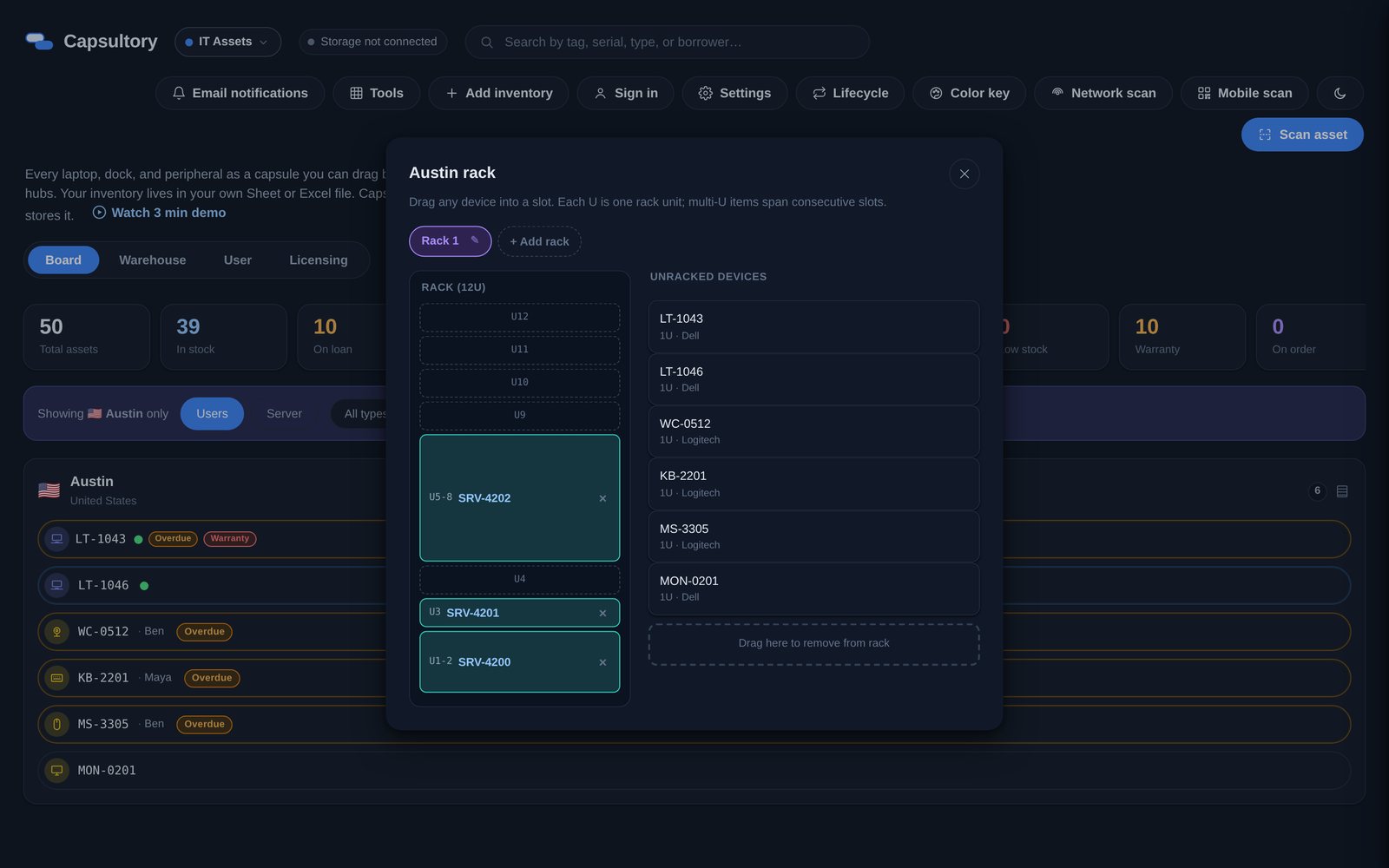Click the Warranty tag on LT-1043
This screenshot has height=868, width=1389.
[x=229, y=539]
